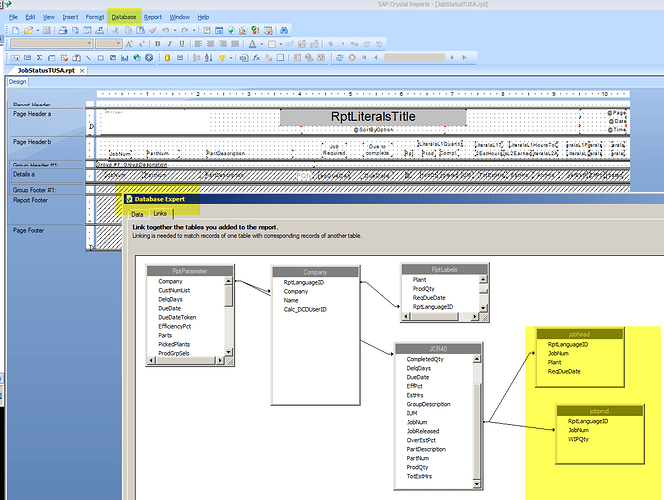Click the Print icon
This screenshot has width=664, height=500.
click(x=63, y=30)
